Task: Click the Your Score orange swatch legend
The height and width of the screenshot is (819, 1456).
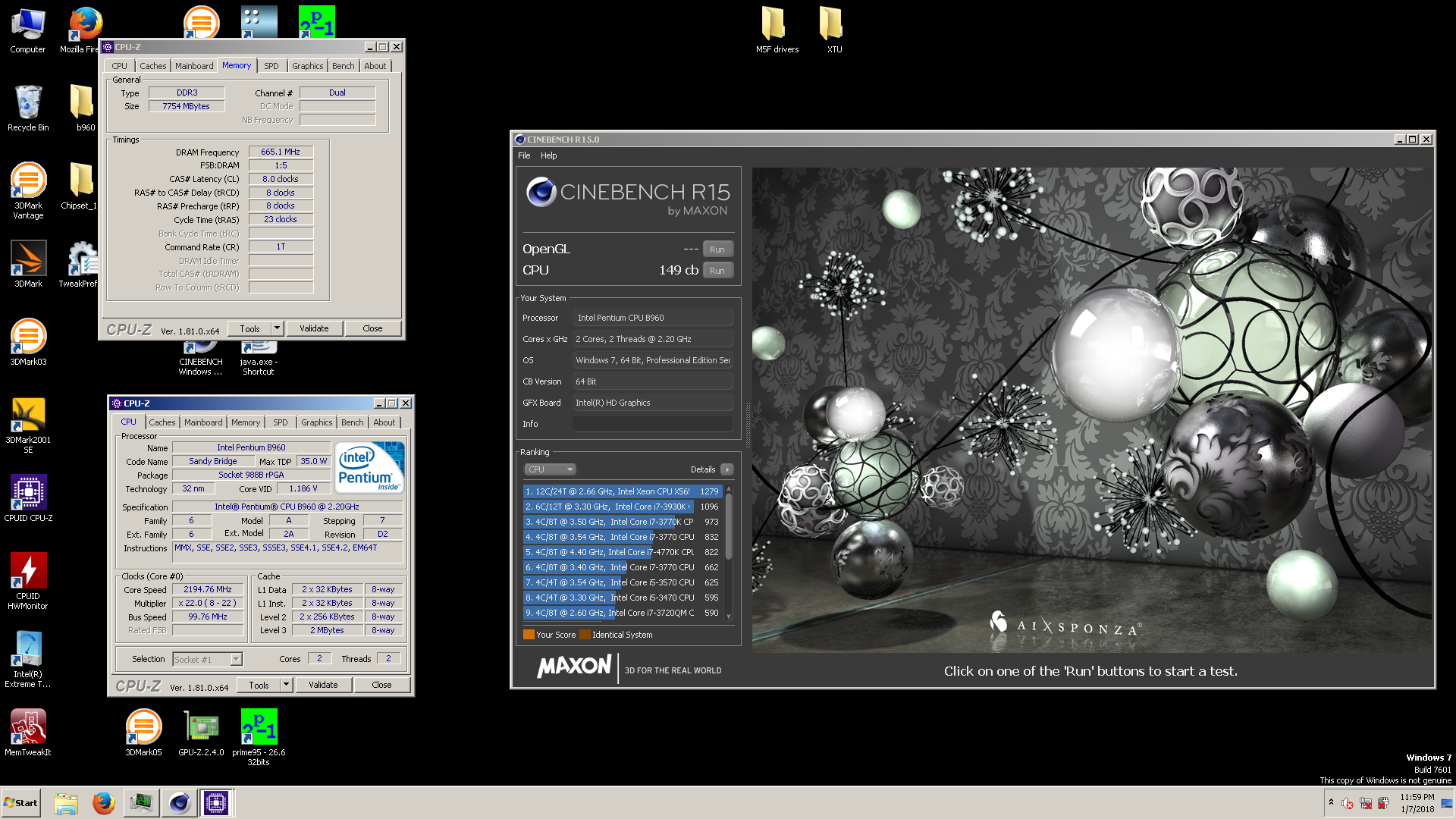Action: point(529,635)
